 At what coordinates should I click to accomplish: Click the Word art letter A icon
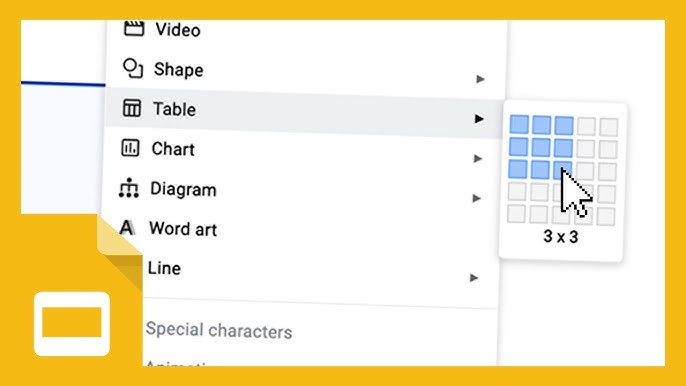tap(127, 228)
